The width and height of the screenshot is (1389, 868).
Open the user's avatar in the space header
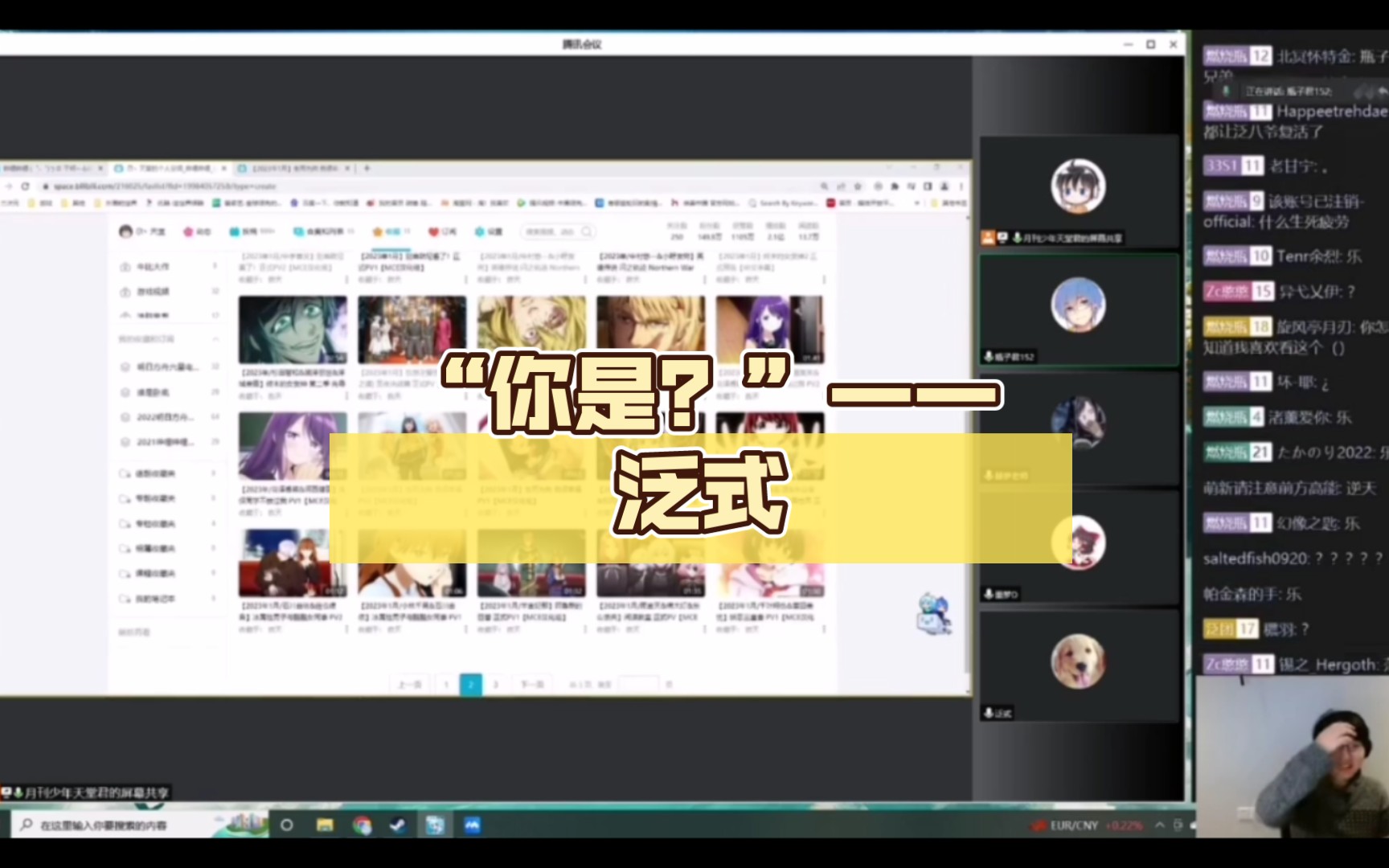pos(125,231)
